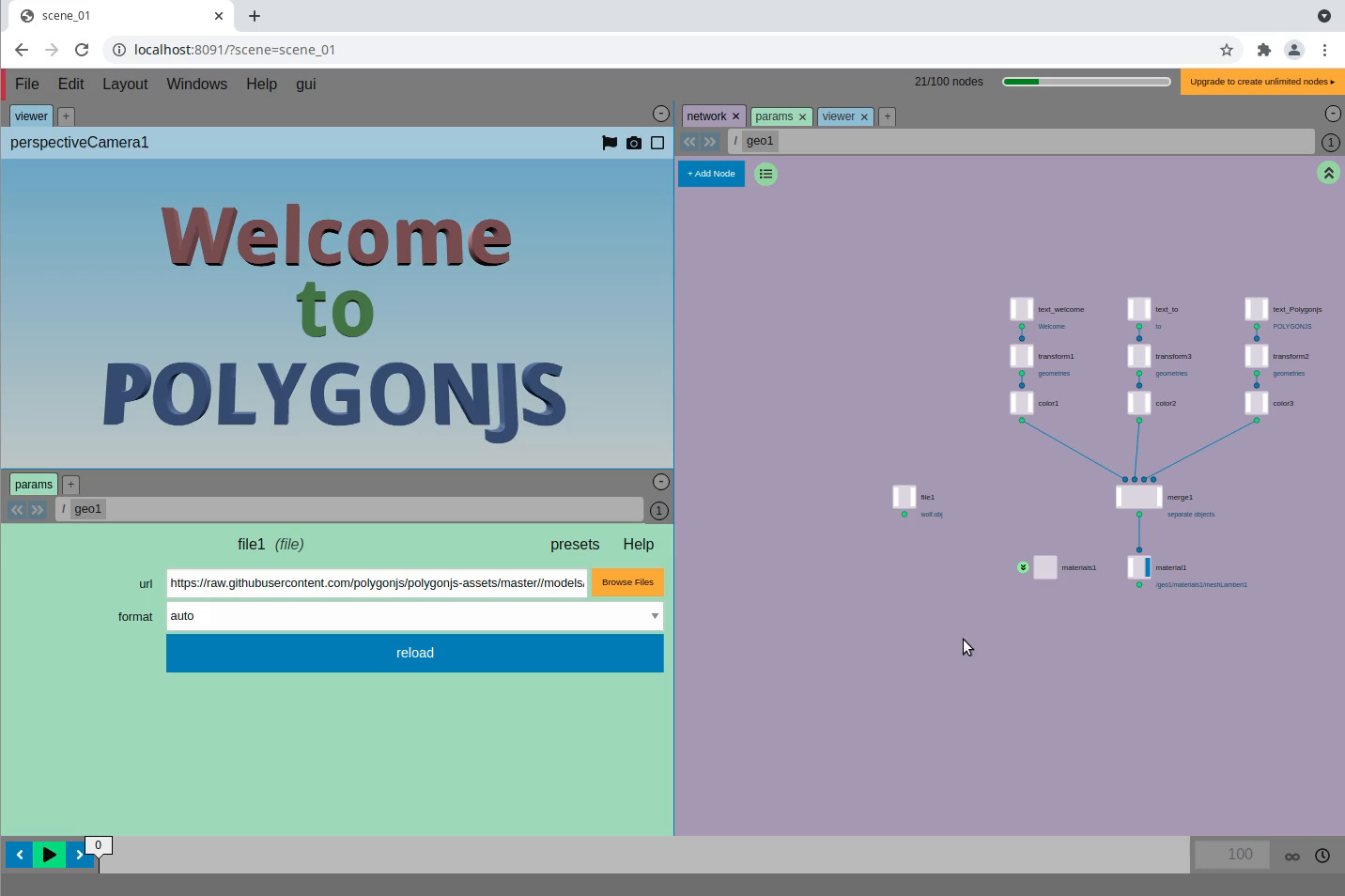Step to the previous frame
1345x896 pixels.
(x=20, y=855)
